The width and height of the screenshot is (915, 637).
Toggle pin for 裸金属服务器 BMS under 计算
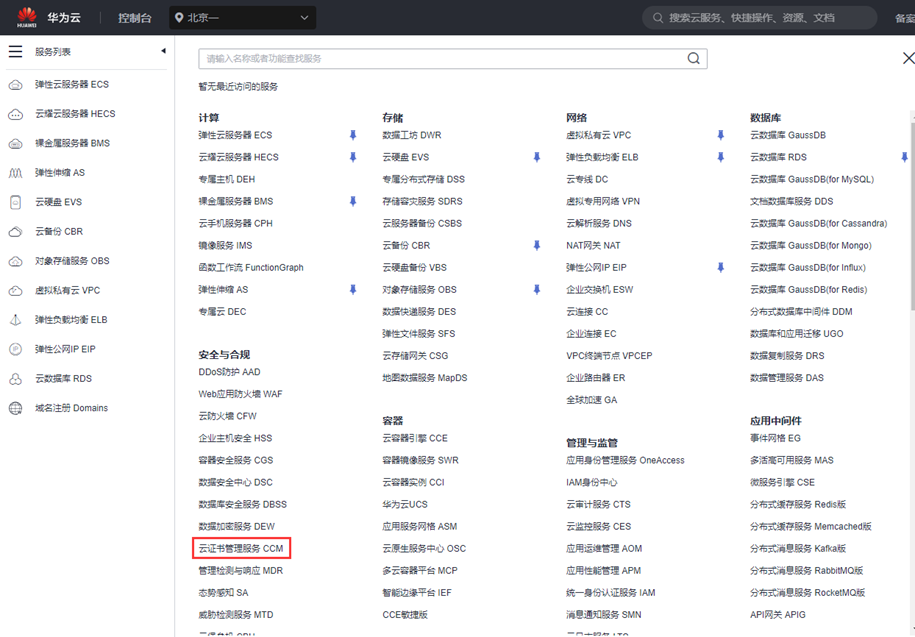(x=352, y=202)
